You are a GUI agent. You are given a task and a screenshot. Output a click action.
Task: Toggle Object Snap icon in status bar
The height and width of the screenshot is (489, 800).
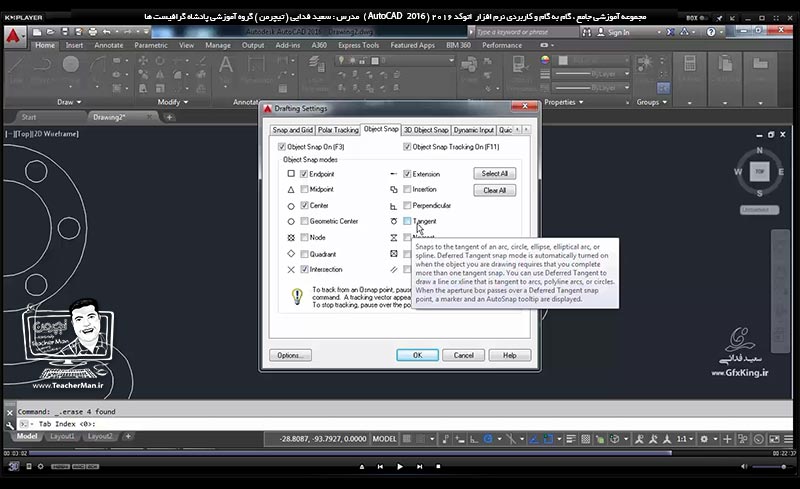tap(548, 438)
